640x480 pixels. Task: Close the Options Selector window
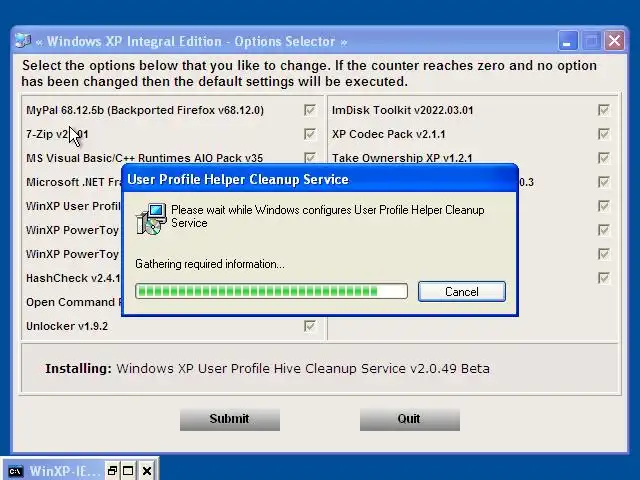point(614,41)
